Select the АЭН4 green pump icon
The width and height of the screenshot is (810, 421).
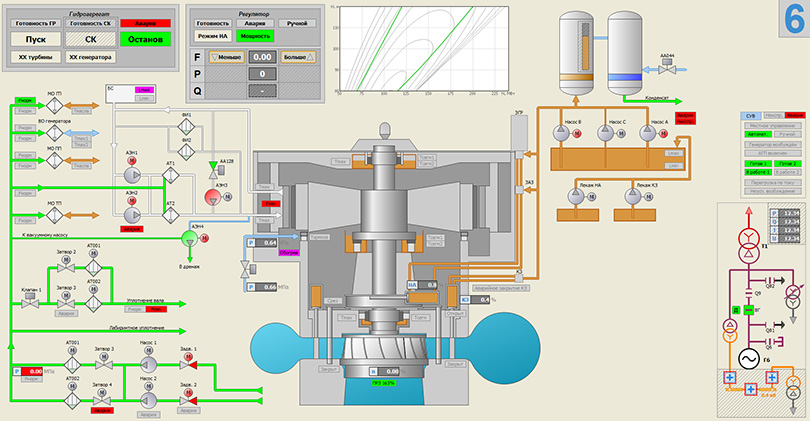(x=188, y=238)
